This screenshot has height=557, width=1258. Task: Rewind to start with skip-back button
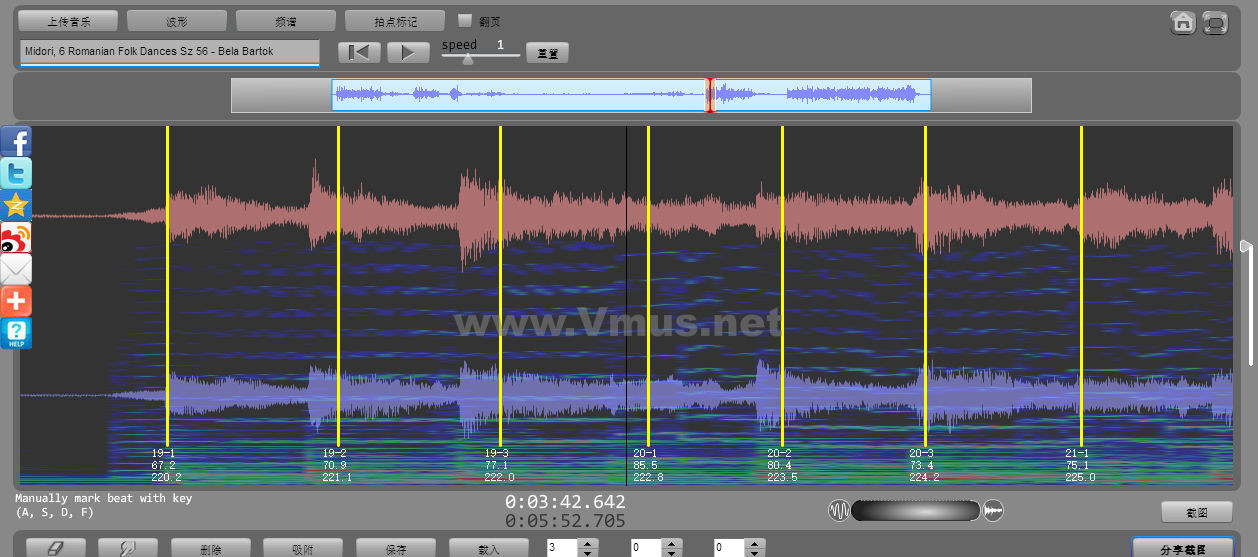[359, 52]
